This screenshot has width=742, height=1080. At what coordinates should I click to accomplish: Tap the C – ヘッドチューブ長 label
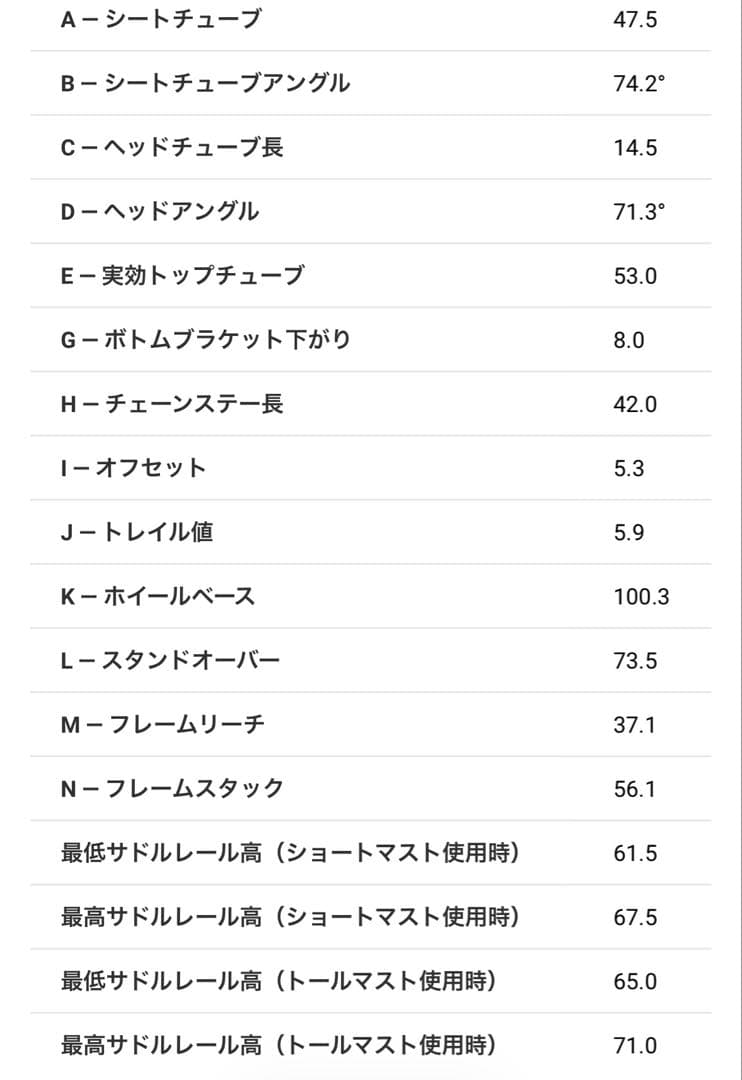(172, 147)
